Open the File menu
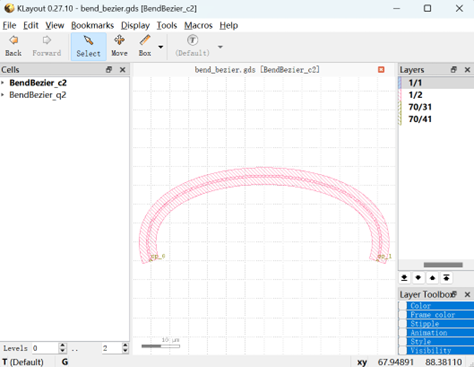Screen dimensions: 474x367 click(x=9, y=25)
